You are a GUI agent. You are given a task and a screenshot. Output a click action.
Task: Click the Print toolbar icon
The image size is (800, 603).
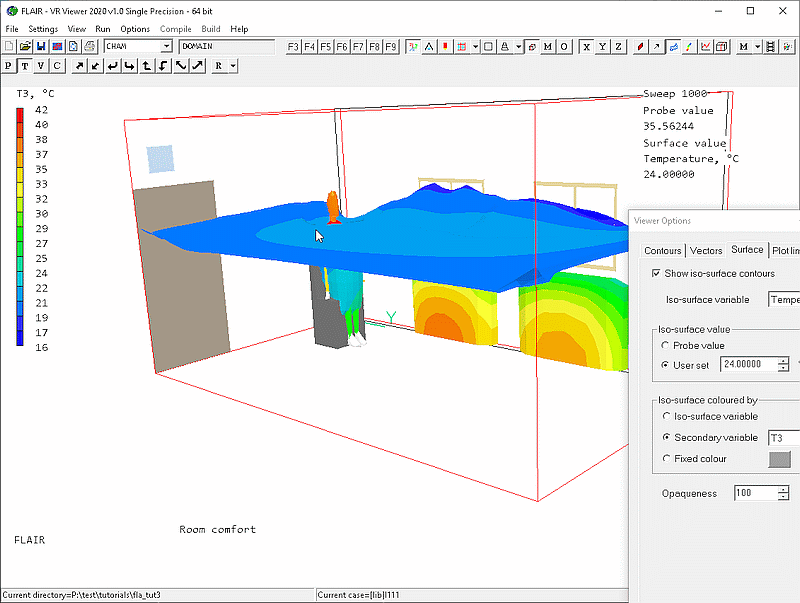tap(89, 46)
